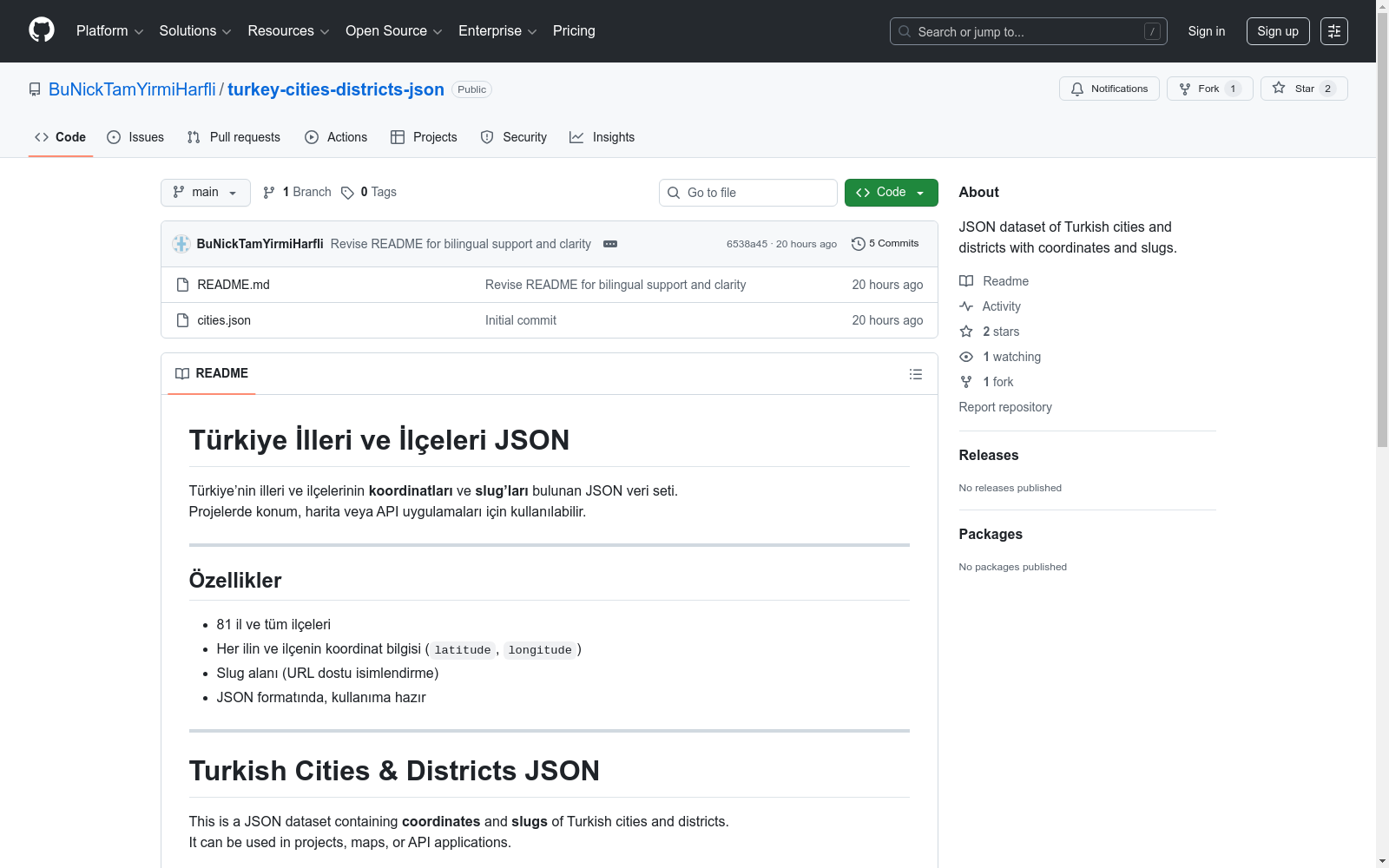Viewport: 1389px width, 868px height.
Task: Expand the green Code dropdown button
Action: (x=891, y=193)
